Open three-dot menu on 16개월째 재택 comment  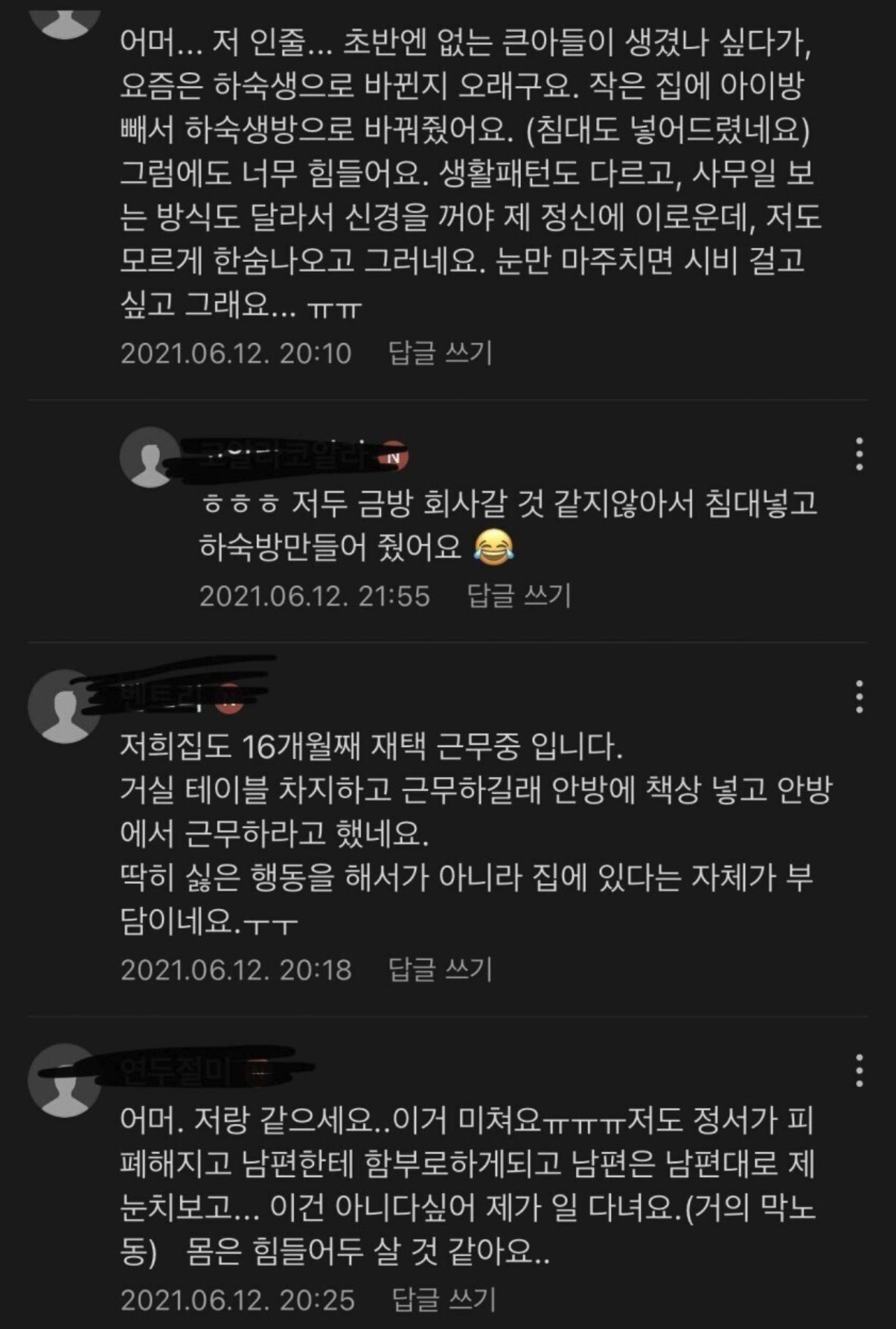[x=859, y=696]
